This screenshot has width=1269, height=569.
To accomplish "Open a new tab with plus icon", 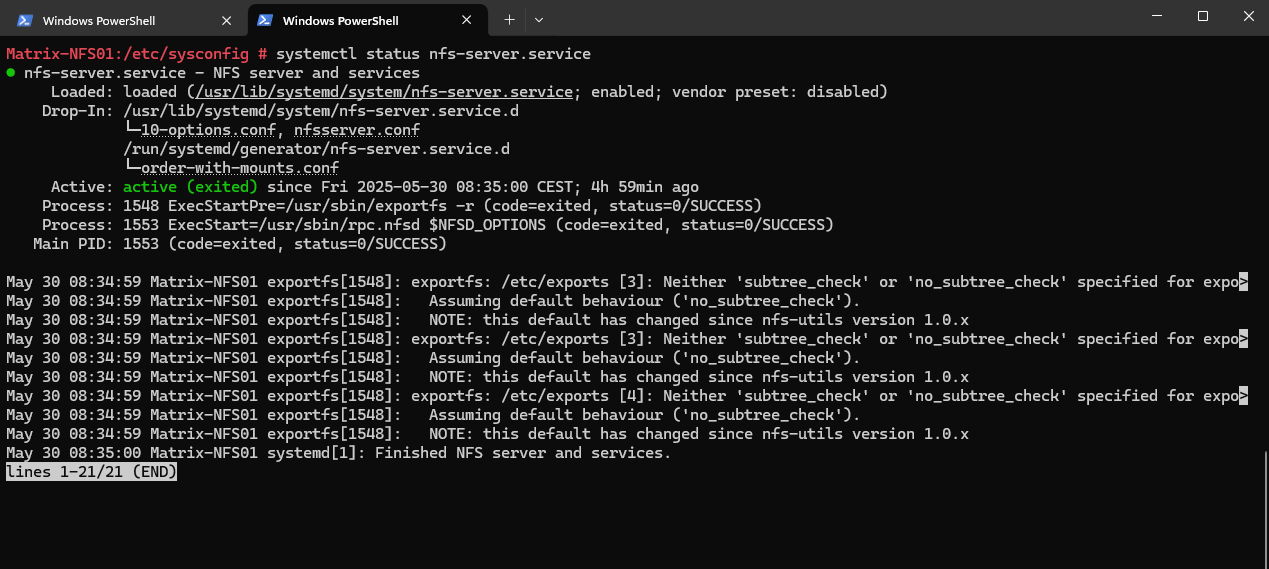I will [509, 19].
